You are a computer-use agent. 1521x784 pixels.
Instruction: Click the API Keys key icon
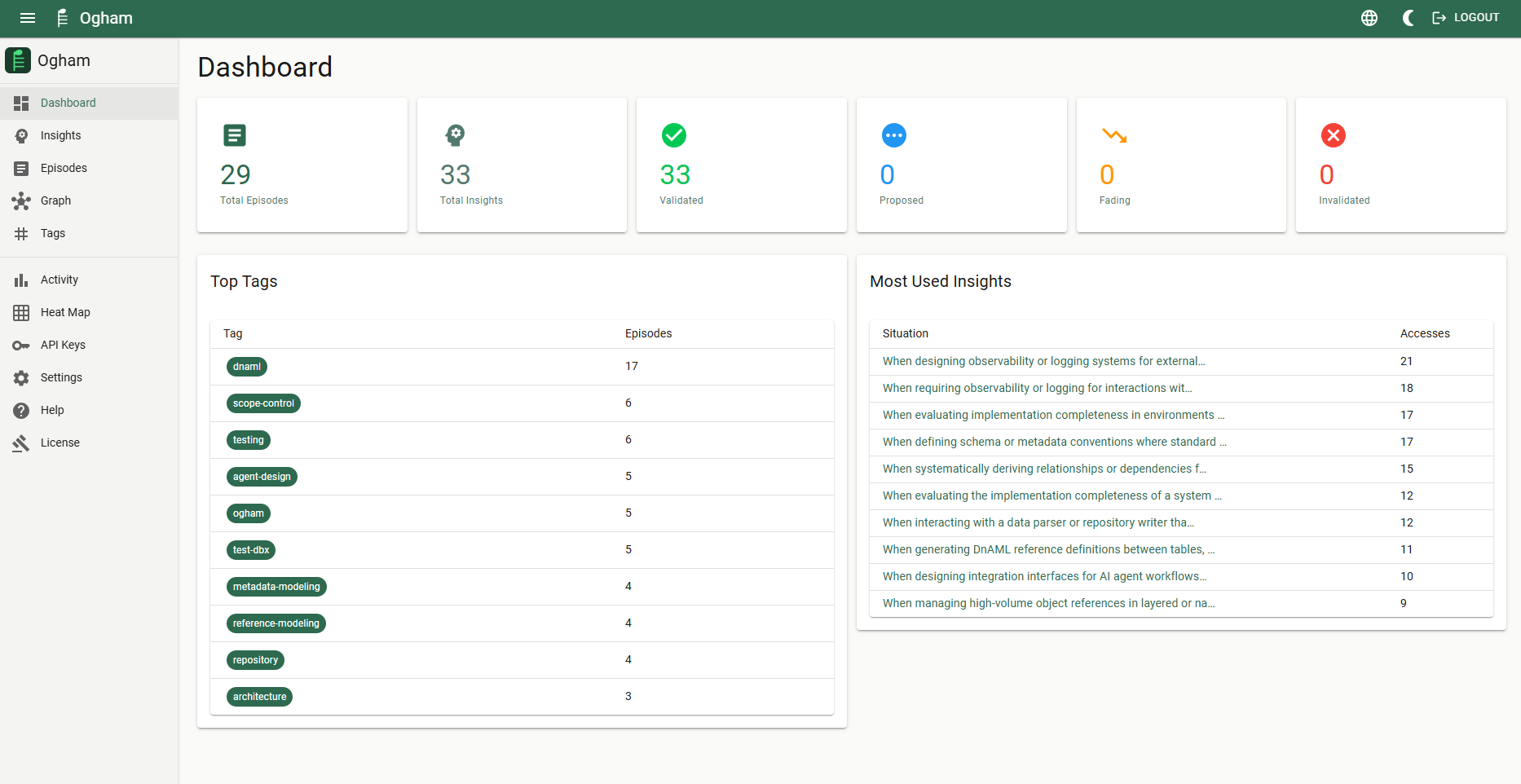[x=21, y=345]
